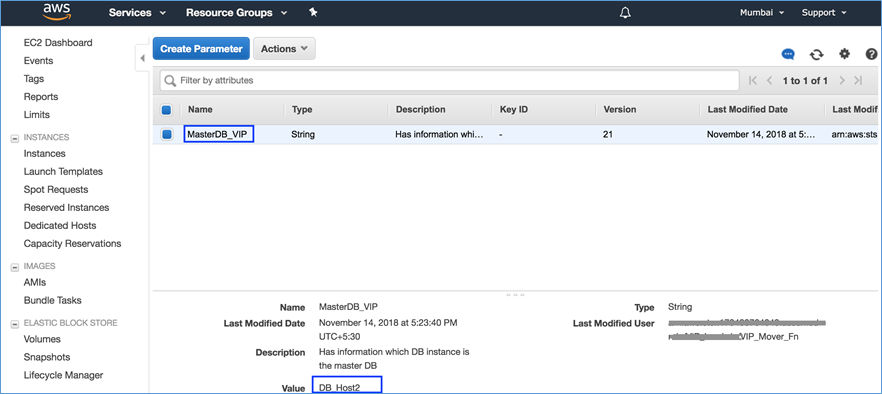Open the feedback chat bubble icon
Image resolution: width=882 pixels, height=394 pixels.
(x=788, y=54)
